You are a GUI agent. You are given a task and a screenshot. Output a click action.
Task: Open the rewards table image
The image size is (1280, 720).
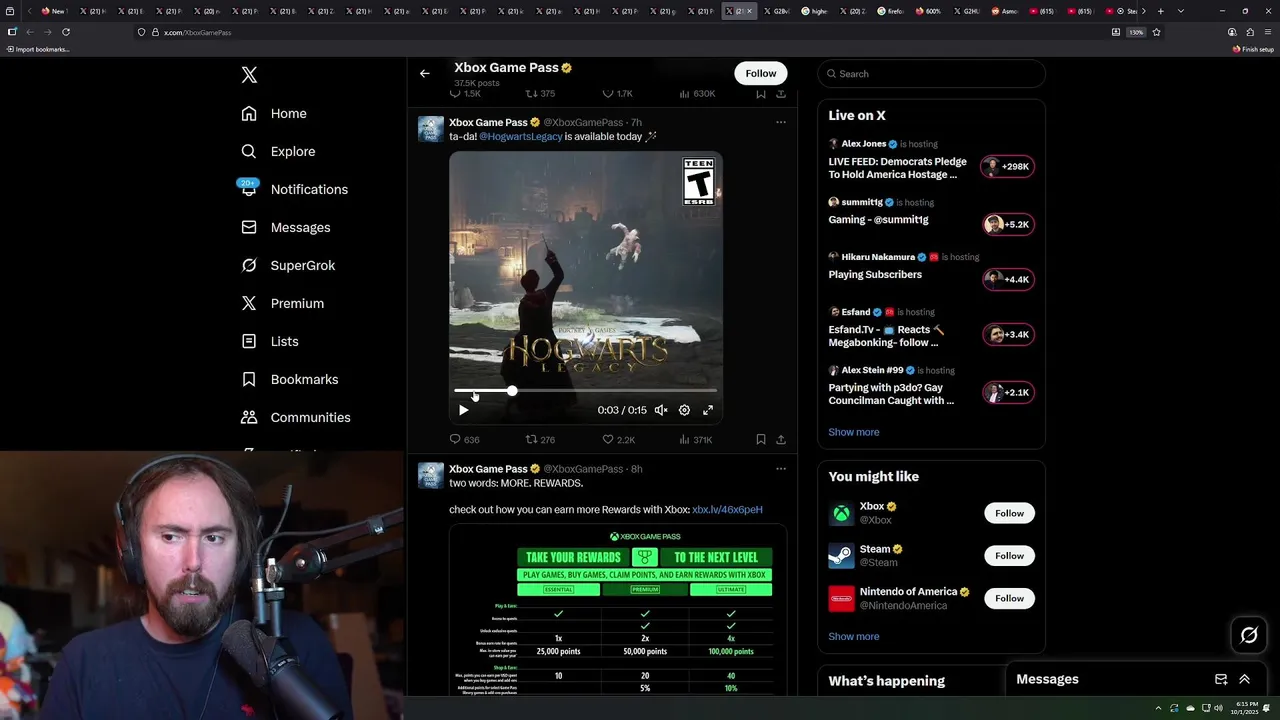tap(618, 610)
